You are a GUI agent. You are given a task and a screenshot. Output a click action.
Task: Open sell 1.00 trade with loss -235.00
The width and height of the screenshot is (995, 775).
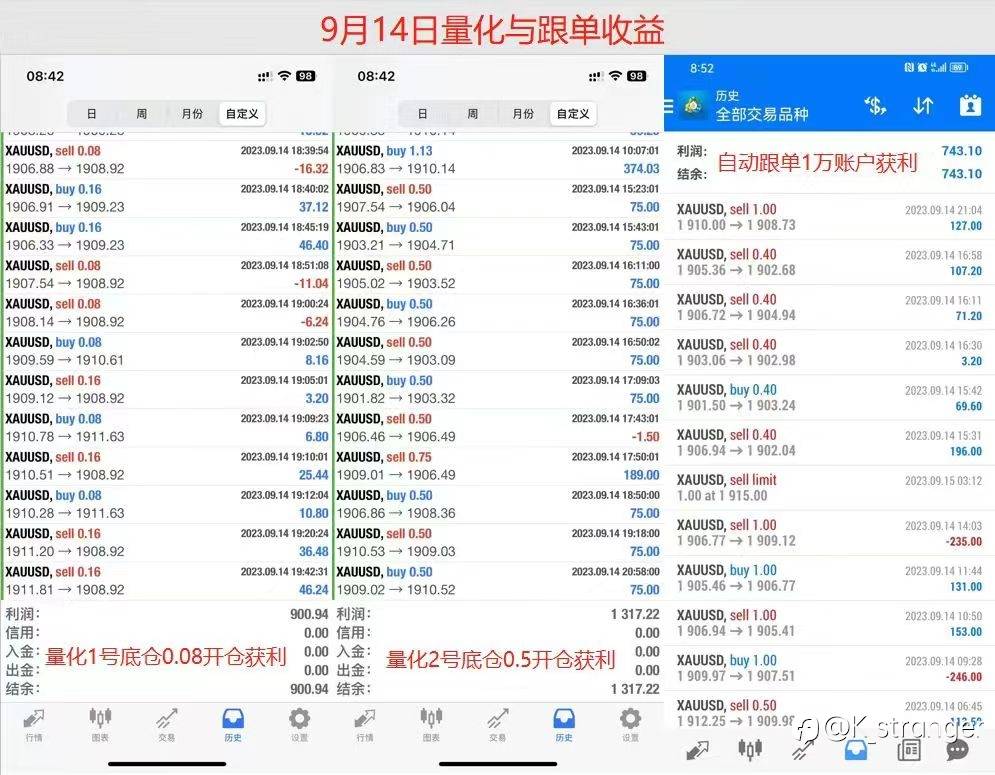pyautogui.click(x=829, y=533)
